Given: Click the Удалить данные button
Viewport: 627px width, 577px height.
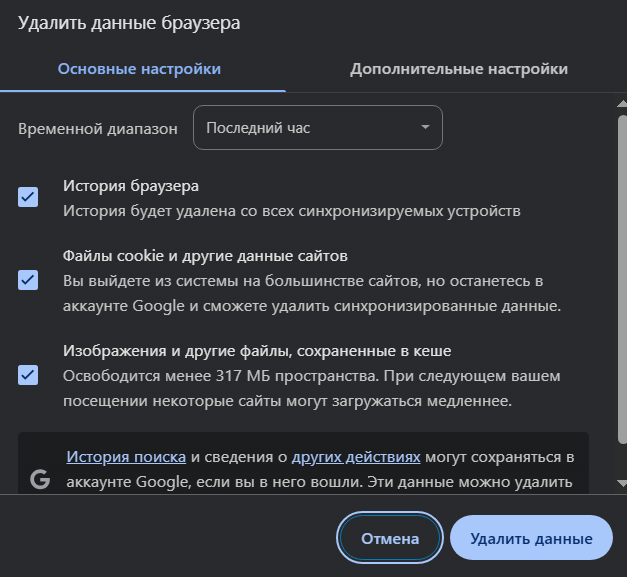Looking at the screenshot, I should point(530,539).
